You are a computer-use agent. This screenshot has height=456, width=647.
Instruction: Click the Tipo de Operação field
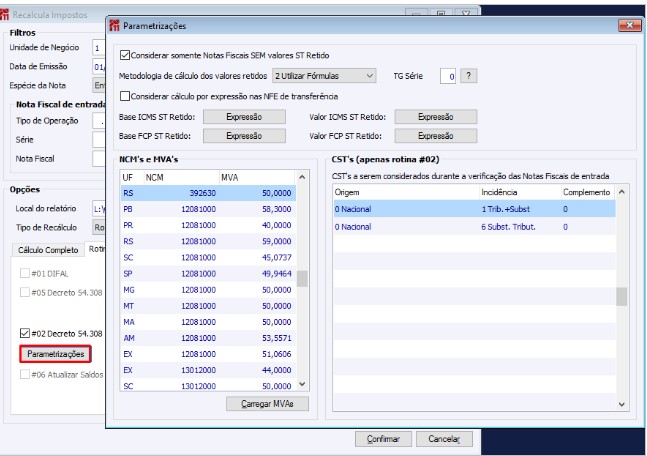tap(99, 121)
